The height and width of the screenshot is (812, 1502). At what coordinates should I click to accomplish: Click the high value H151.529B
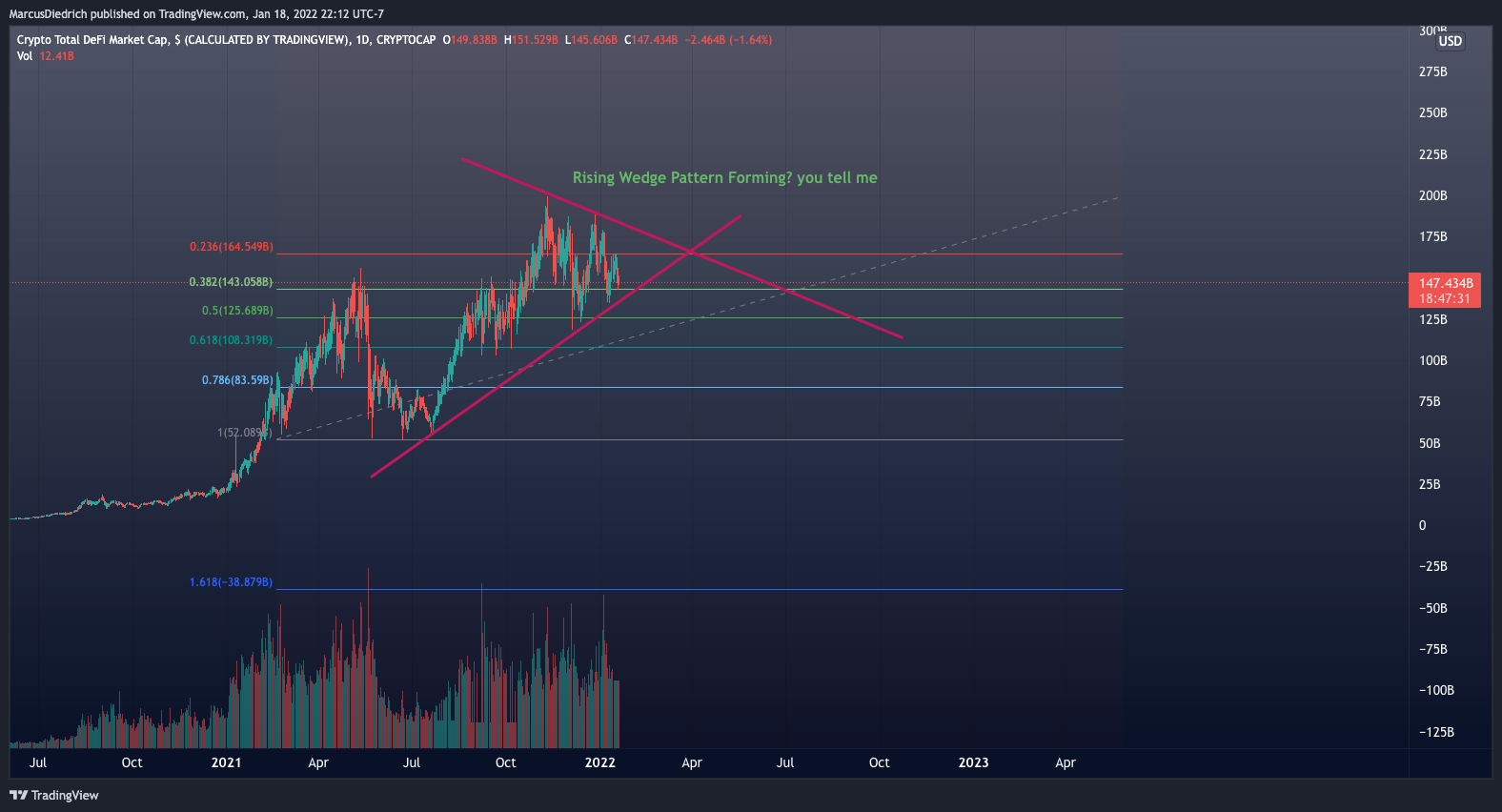pyautogui.click(x=531, y=40)
